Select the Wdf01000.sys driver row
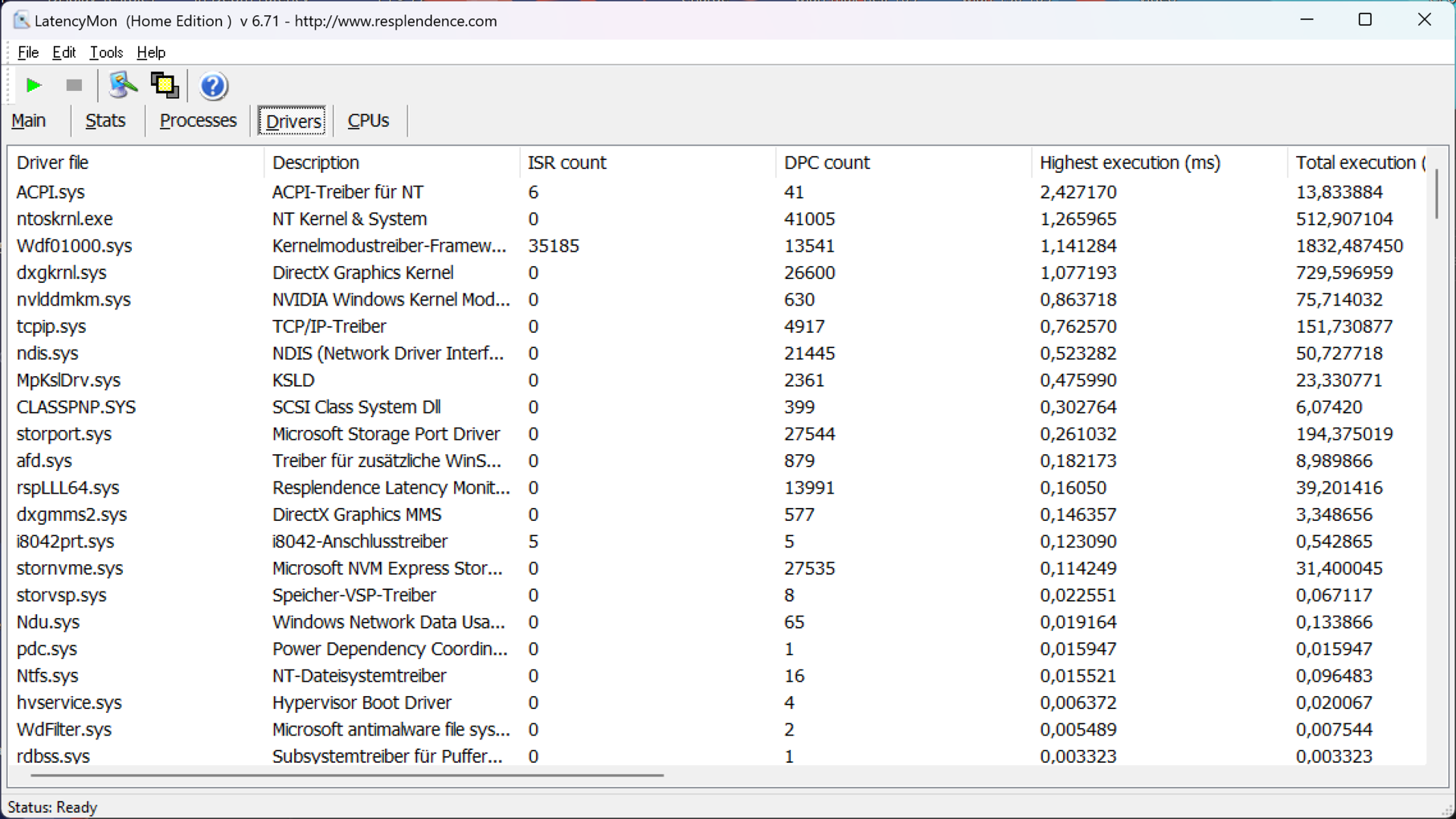The height and width of the screenshot is (819, 1456). [x=74, y=246]
